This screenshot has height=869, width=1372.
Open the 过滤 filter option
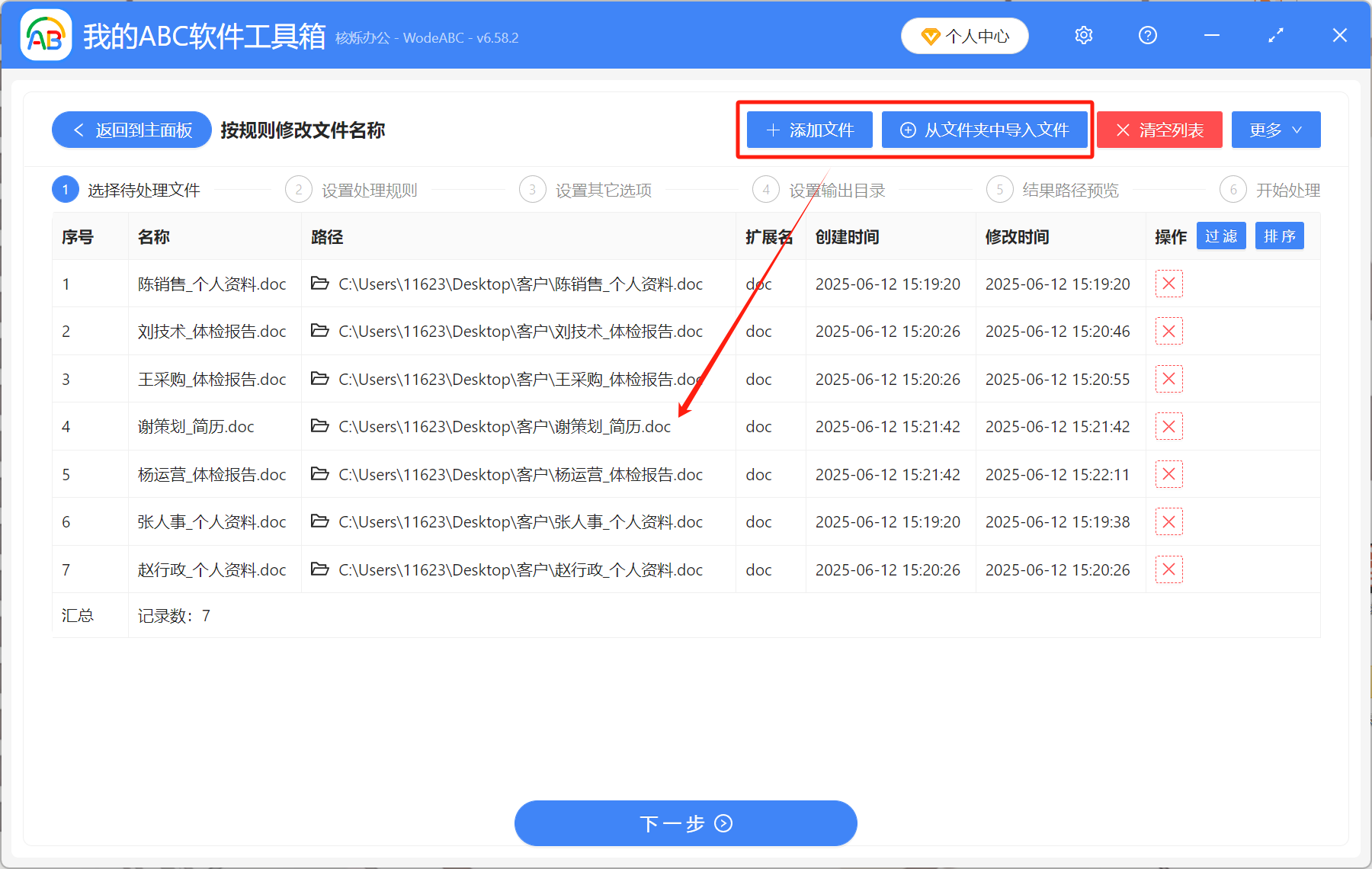point(1220,236)
